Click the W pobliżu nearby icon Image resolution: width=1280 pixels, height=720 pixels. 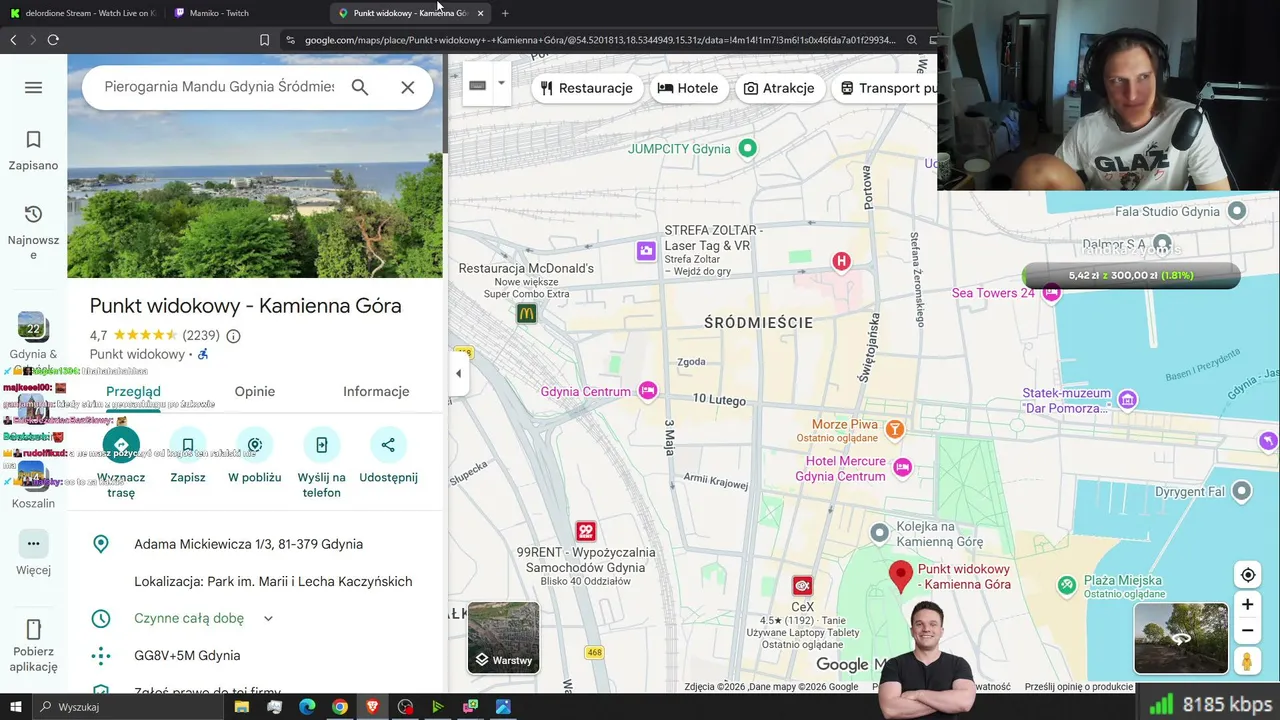pos(255,445)
